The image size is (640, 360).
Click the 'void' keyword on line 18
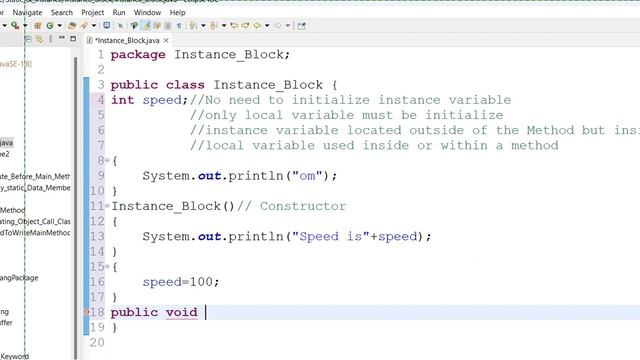pyautogui.click(x=182, y=312)
